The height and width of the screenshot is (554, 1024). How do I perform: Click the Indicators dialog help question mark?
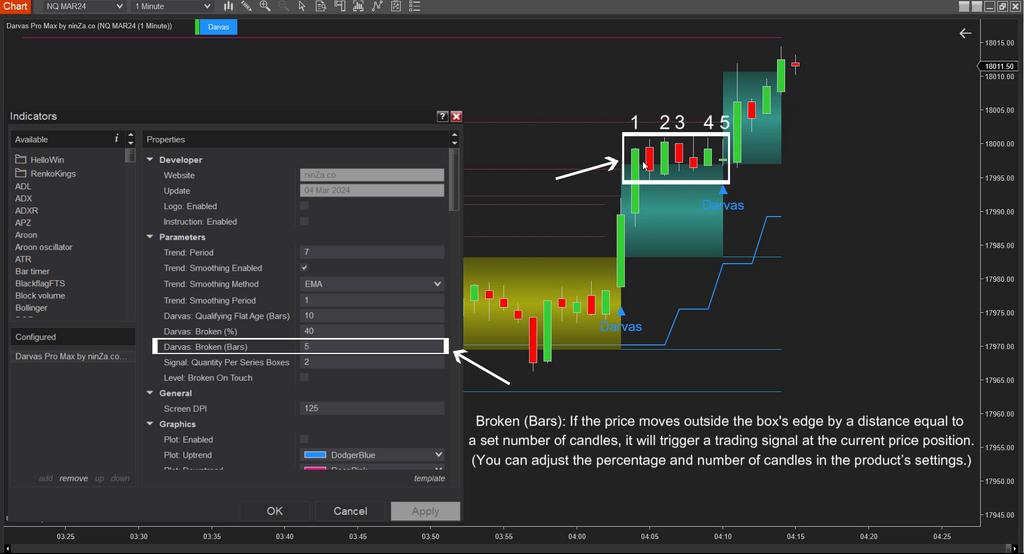point(442,116)
